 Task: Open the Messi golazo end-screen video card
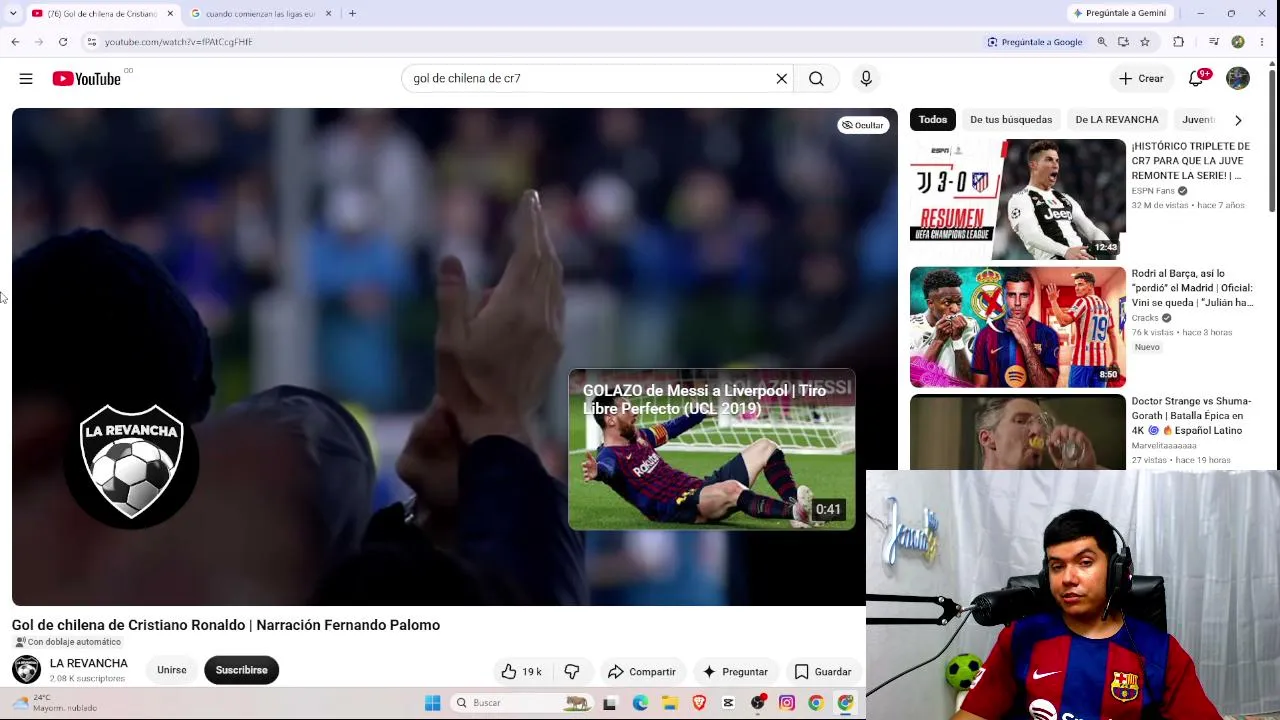pyautogui.click(x=712, y=450)
